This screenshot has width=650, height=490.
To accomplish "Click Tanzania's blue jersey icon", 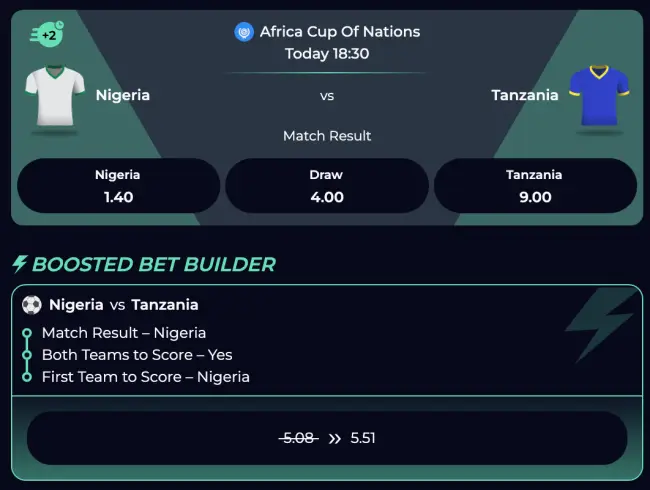I will [x=596, y=96].
